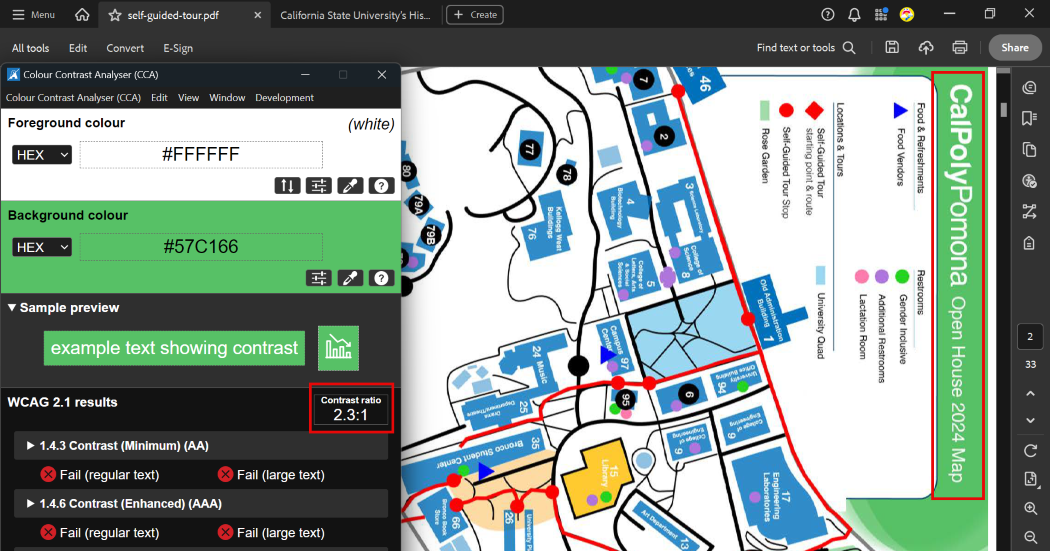Open foreground colour HEX format dropdown
Viewport: 1050px width, 551px height.
pyautogui.click(x=42, y=155)
